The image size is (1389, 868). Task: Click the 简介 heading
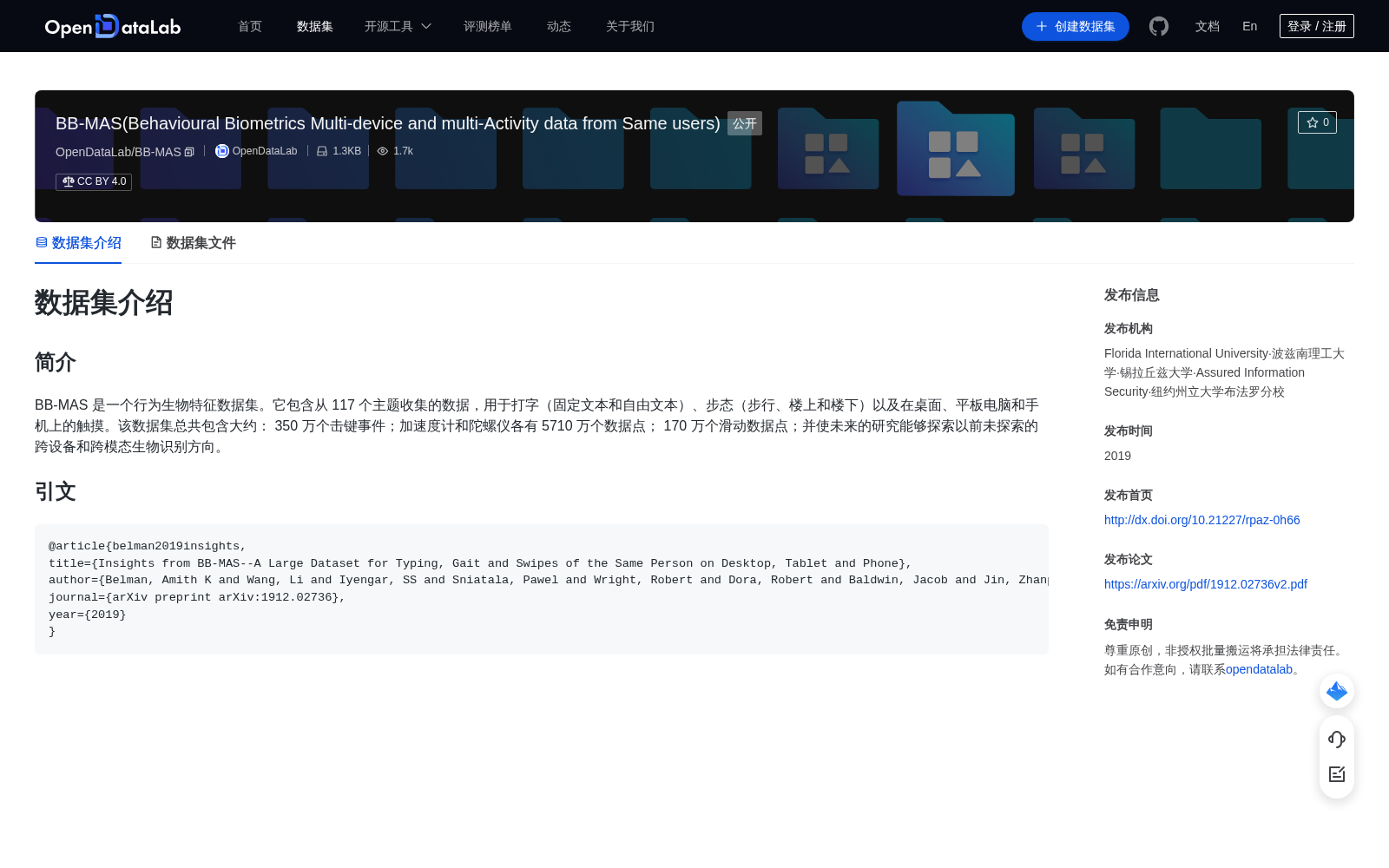tap(56, 362)
